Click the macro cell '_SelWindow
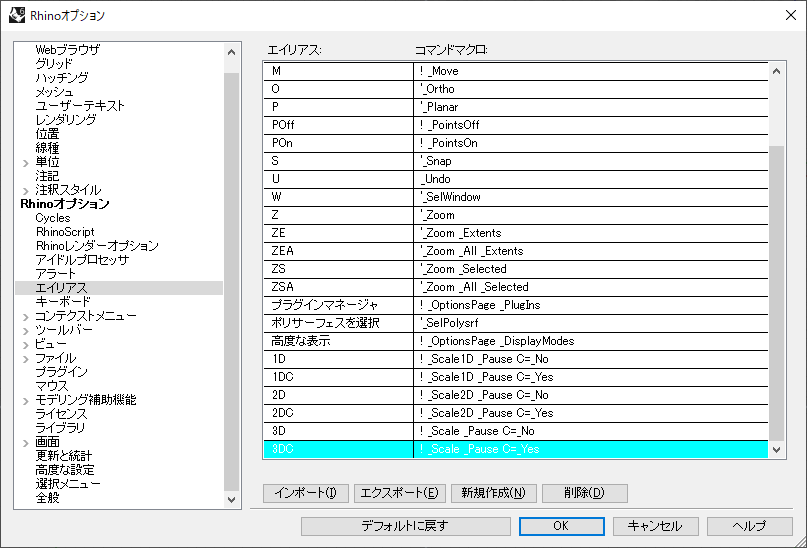This screenshot has height=548, width=807. tap(591, 197)
